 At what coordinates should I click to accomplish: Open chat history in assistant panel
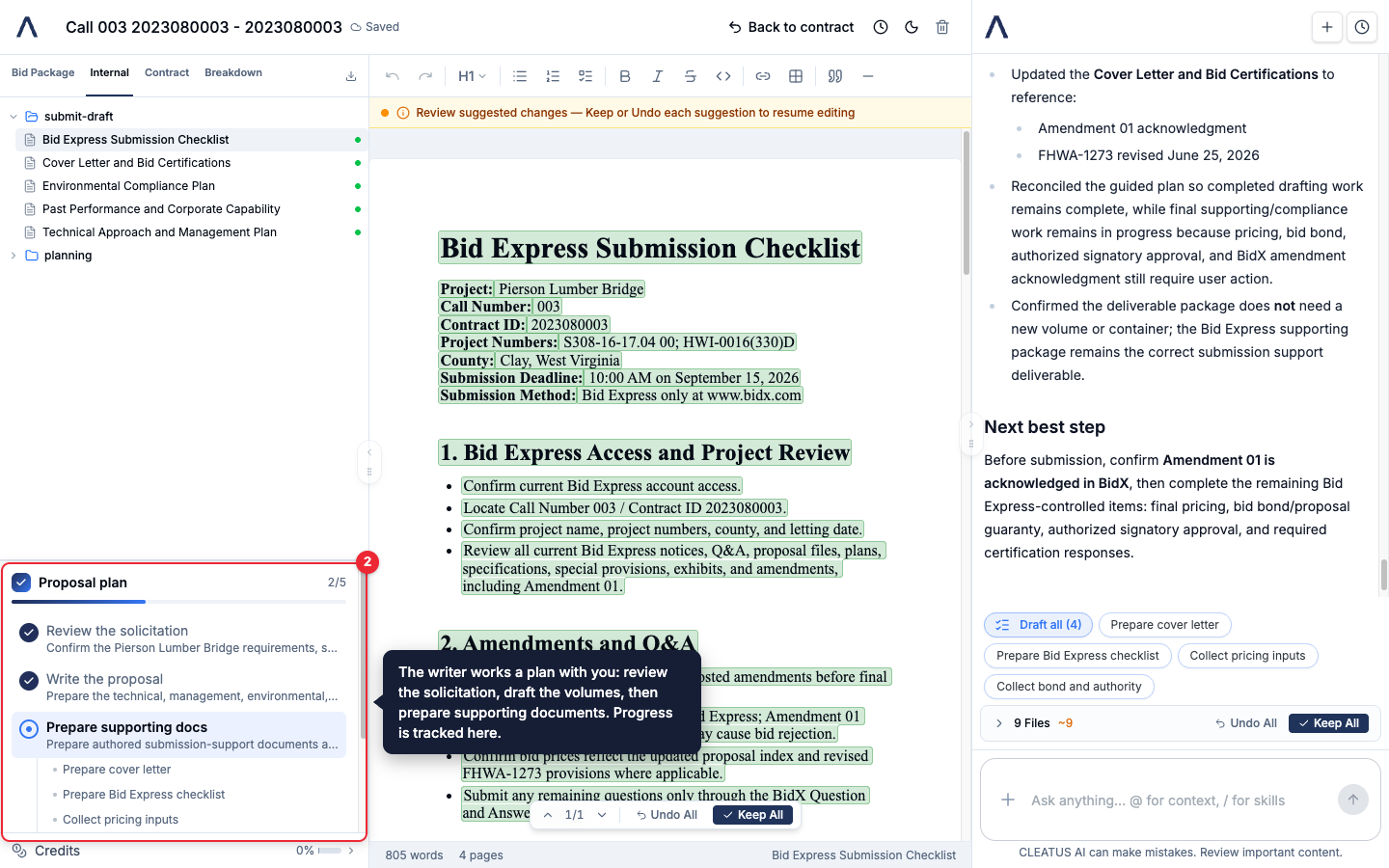1362,27
